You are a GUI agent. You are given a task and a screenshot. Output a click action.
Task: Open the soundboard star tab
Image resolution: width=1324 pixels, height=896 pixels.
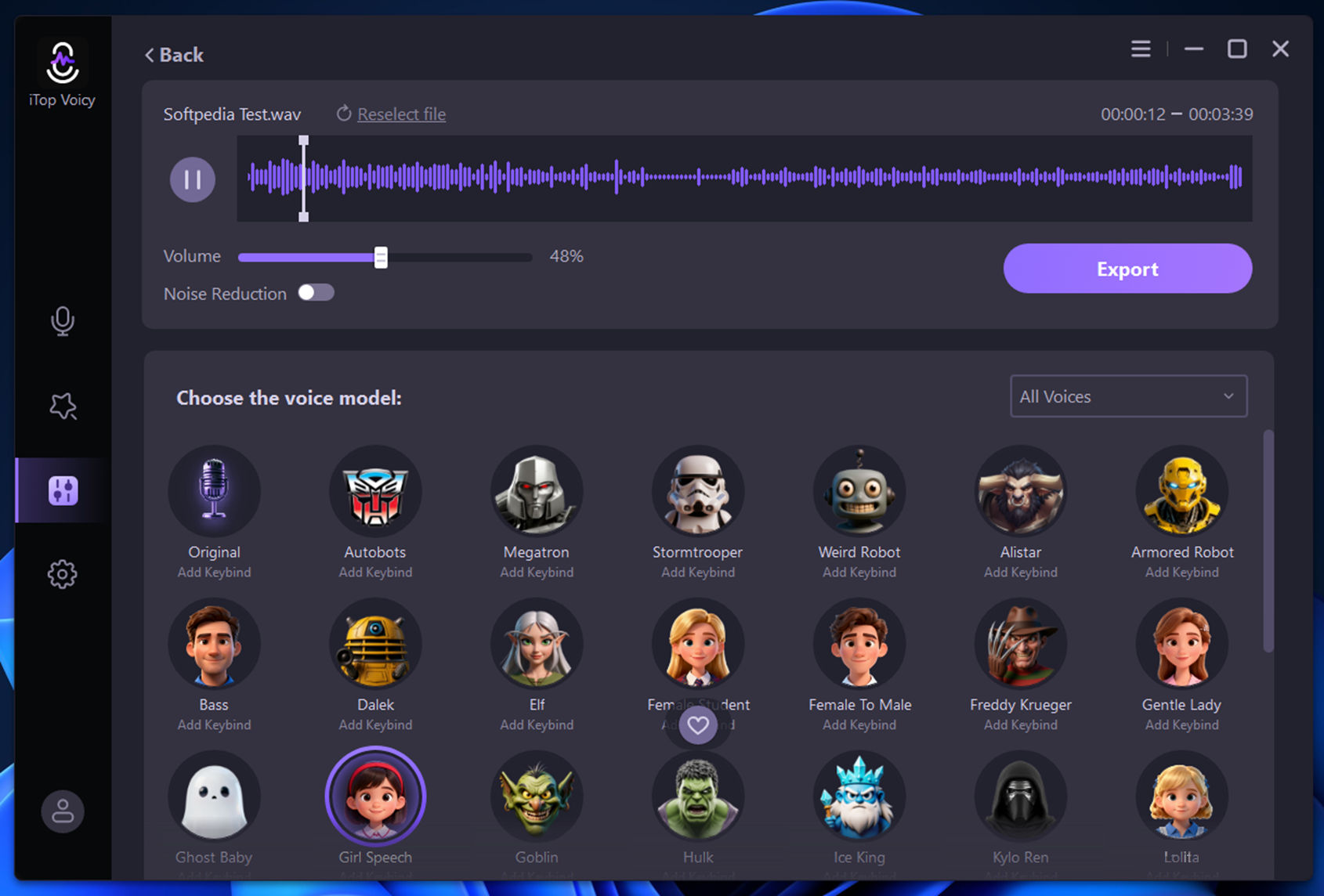point(63,406)
